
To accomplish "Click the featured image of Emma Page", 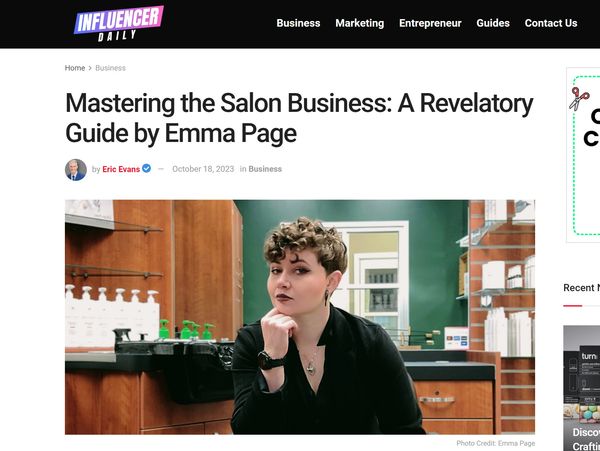I will pos(300,317).
